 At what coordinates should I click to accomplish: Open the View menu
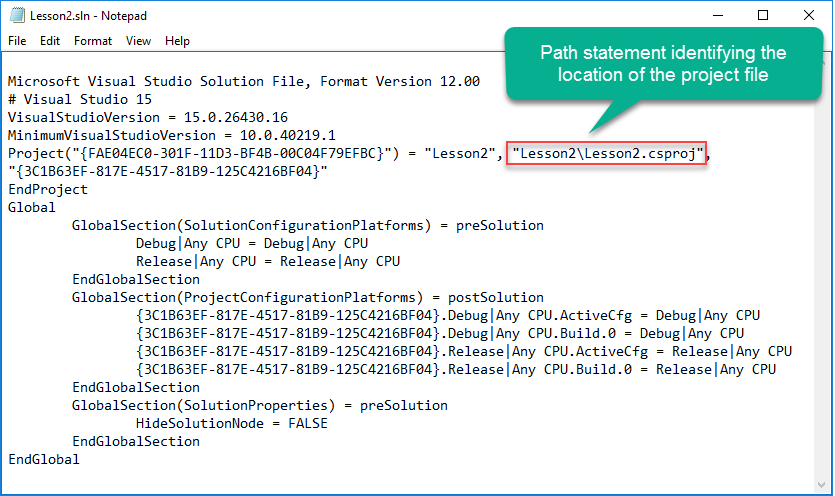coord(138,41)
